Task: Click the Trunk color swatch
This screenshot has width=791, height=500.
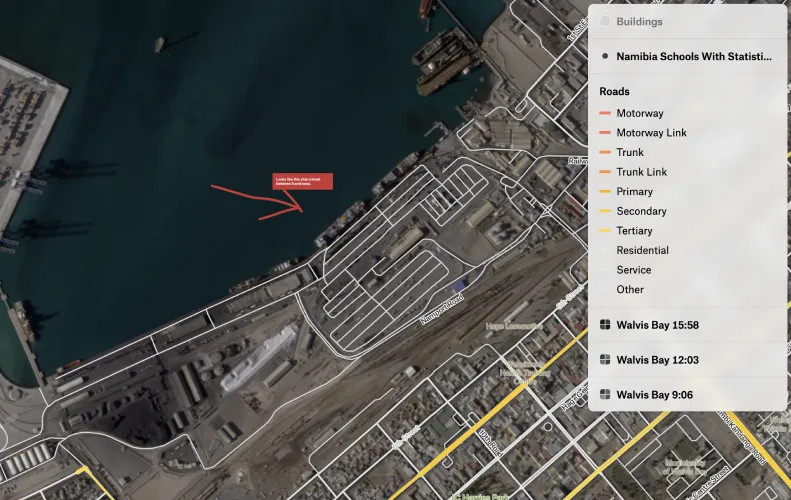Action: click(605, 152)
